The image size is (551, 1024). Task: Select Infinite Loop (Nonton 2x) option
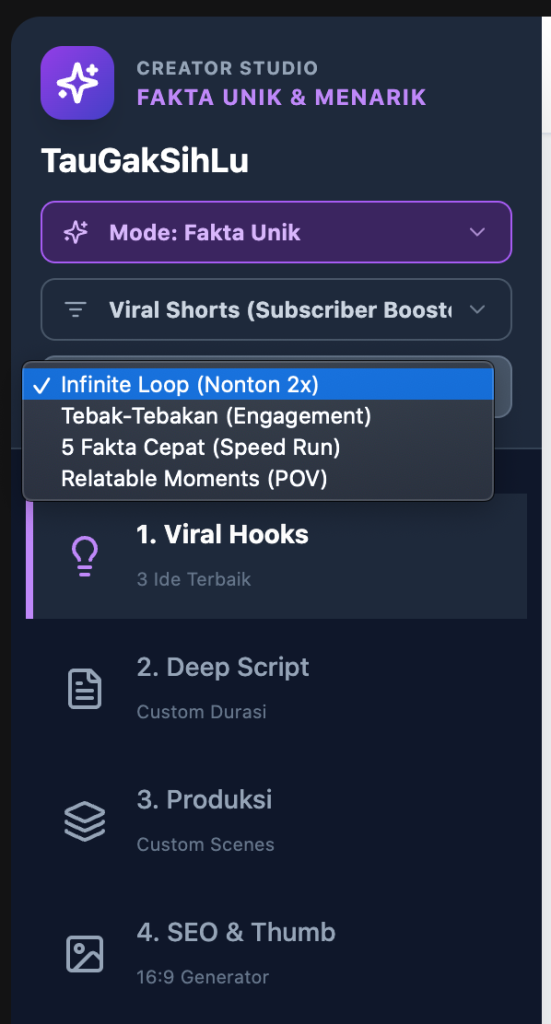pyautogui.click(x=258, y=385)
